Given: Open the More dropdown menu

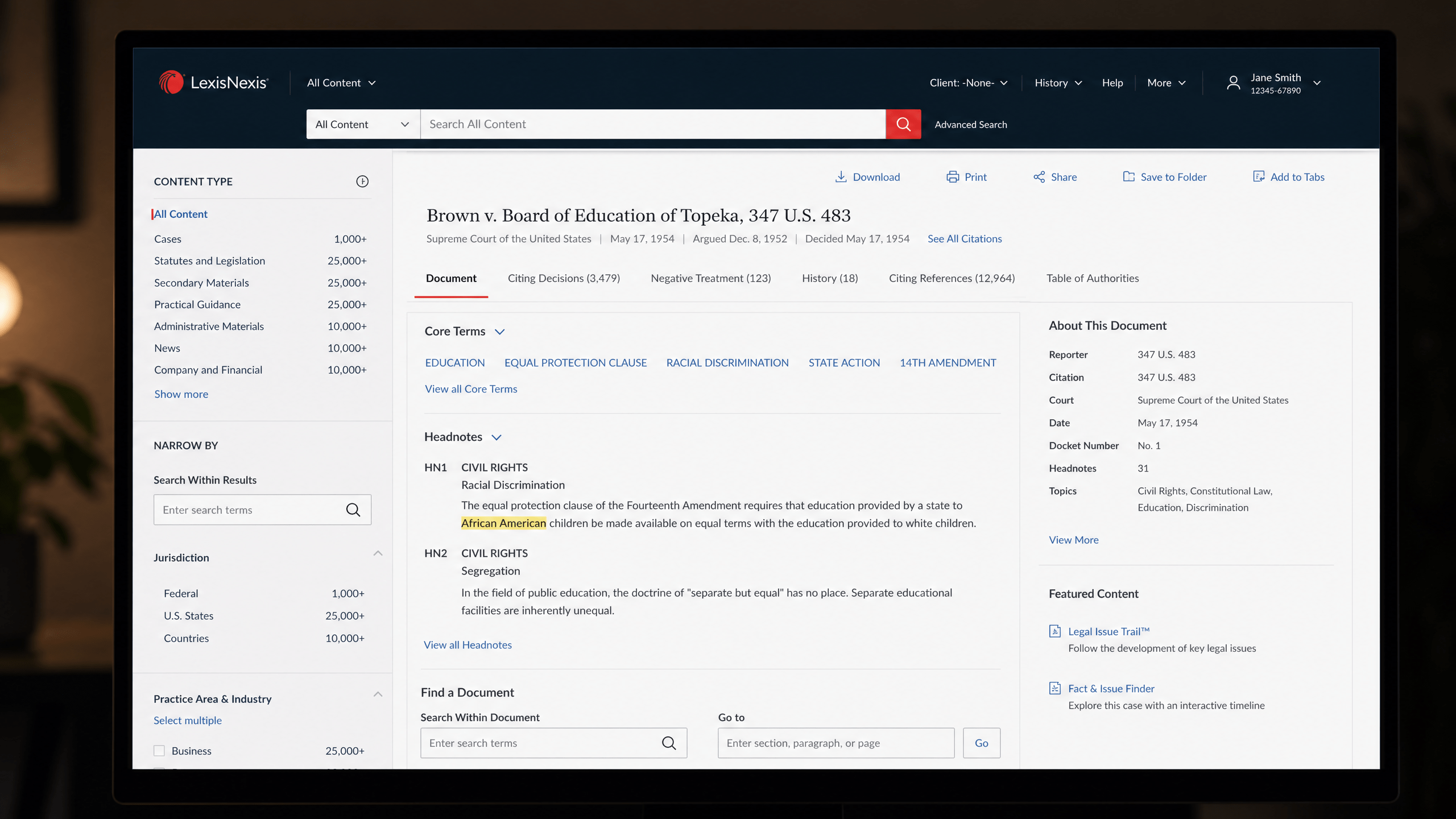Looking at the screenshot, I should tap(1167, 82).
